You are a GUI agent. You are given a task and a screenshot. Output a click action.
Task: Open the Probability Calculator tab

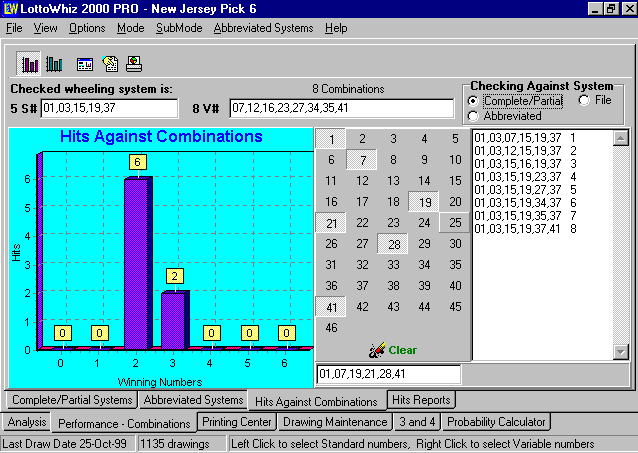tap(496, 422)
